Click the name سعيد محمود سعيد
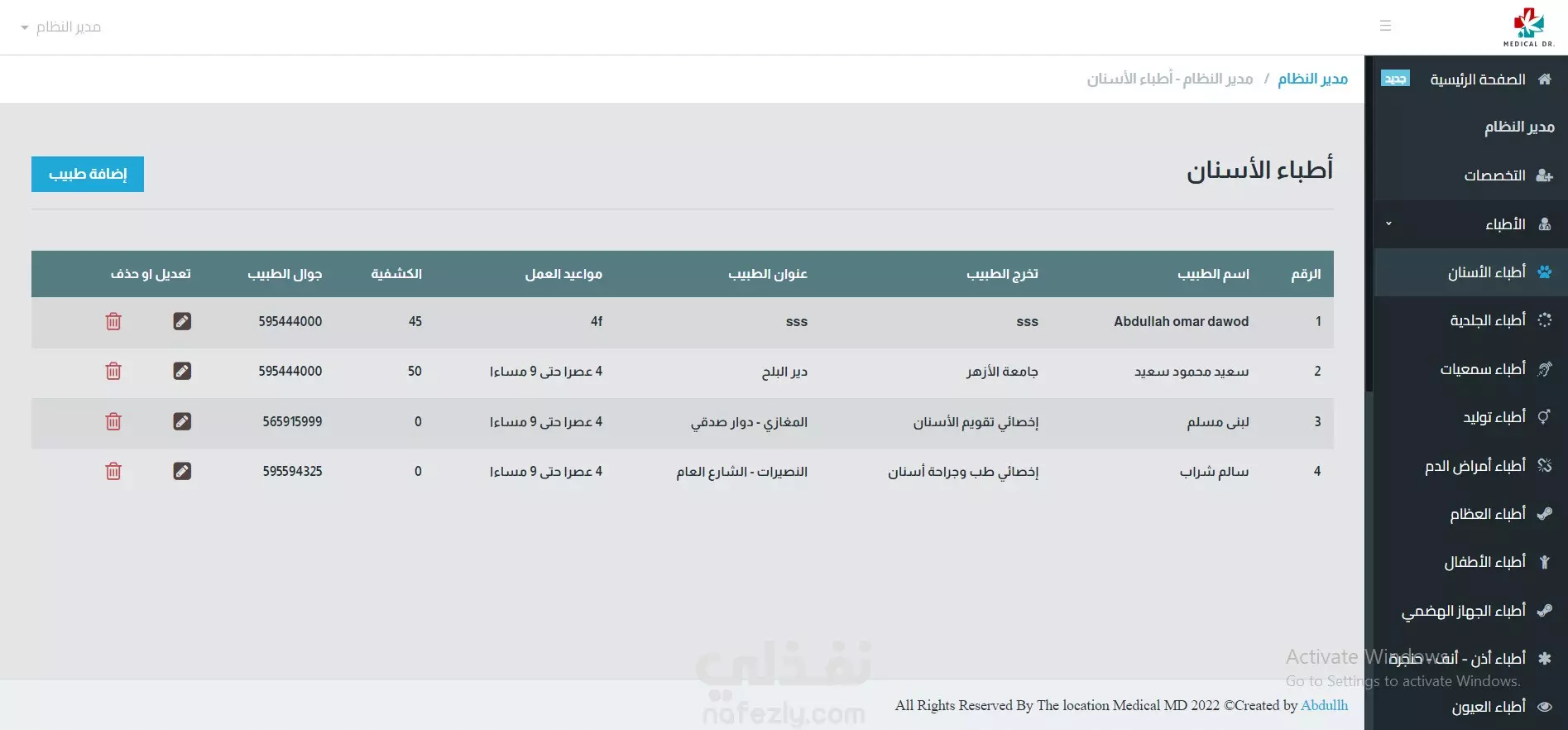The image size is (1568, 730). [1192, 372]
